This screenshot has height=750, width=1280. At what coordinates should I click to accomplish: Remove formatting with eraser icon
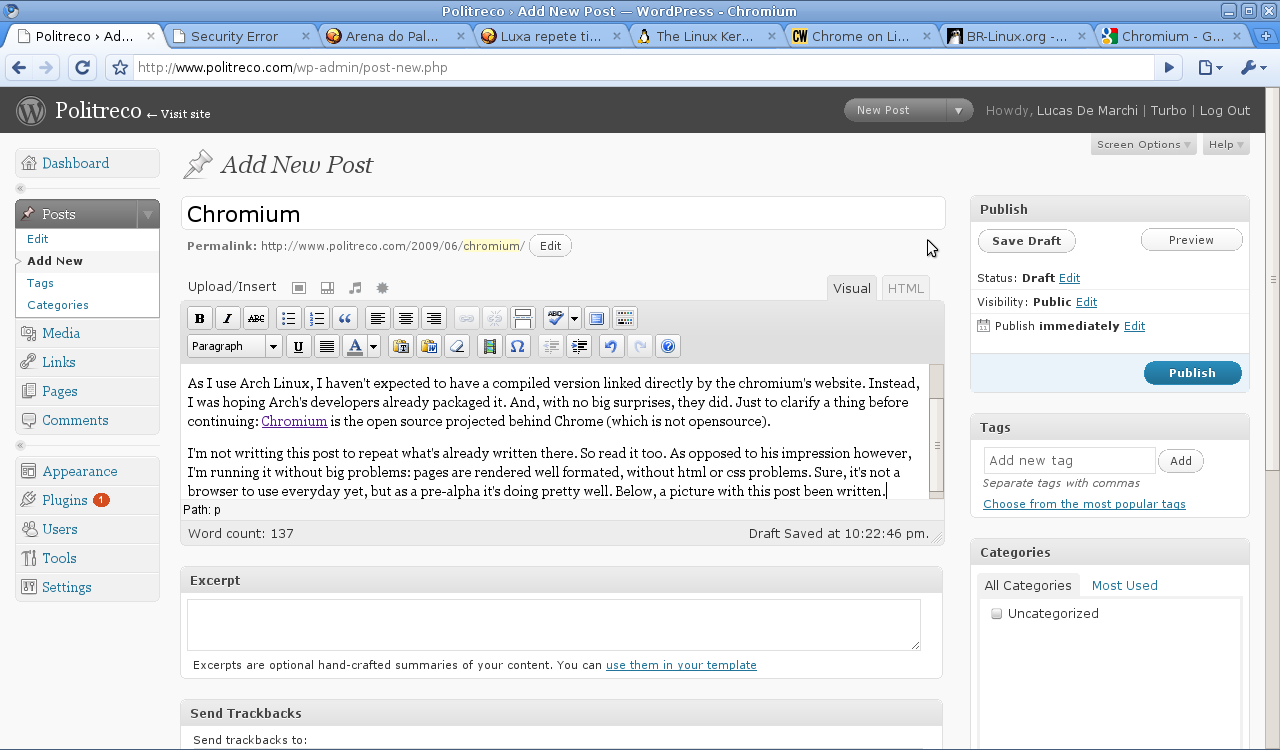coord(457,346)
